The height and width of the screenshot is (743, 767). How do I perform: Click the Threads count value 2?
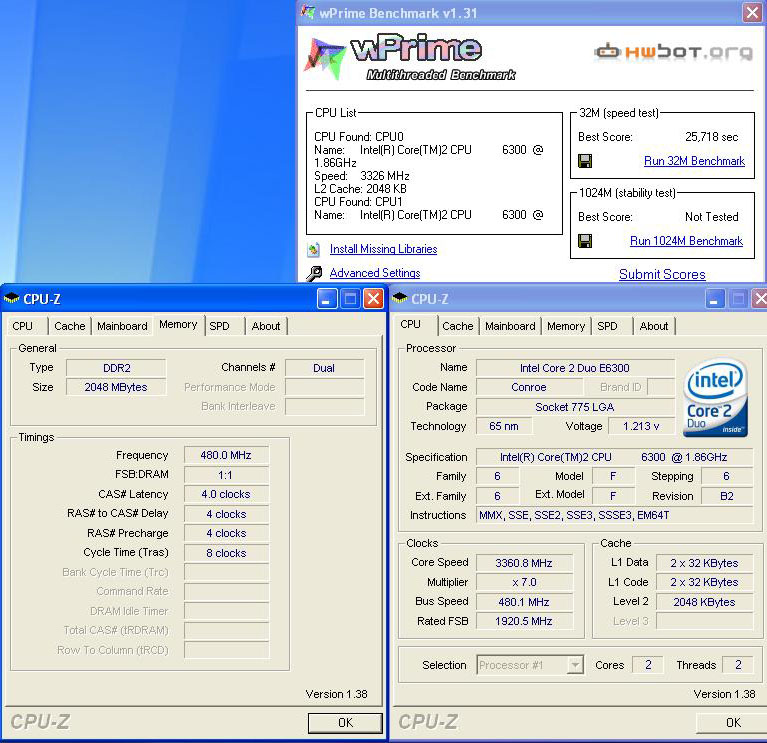coord(738,665)
